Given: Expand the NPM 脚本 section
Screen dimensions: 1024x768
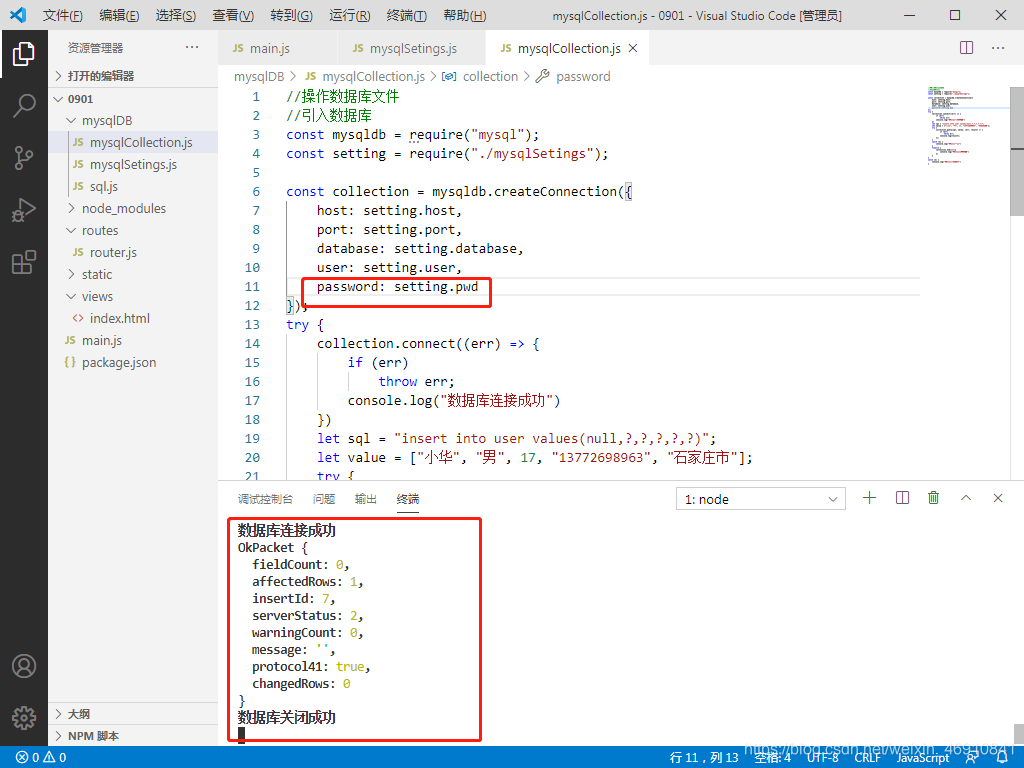Looking at the screenshot, I should [x=93, y=736].
